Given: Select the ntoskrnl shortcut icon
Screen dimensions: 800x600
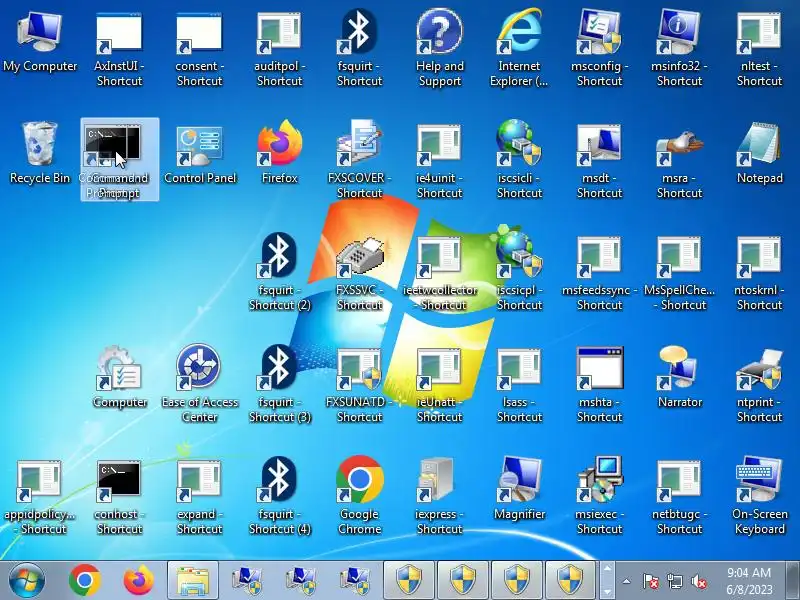Looking at the screenshot, I should pyautogui.click(x=759, y=273).
